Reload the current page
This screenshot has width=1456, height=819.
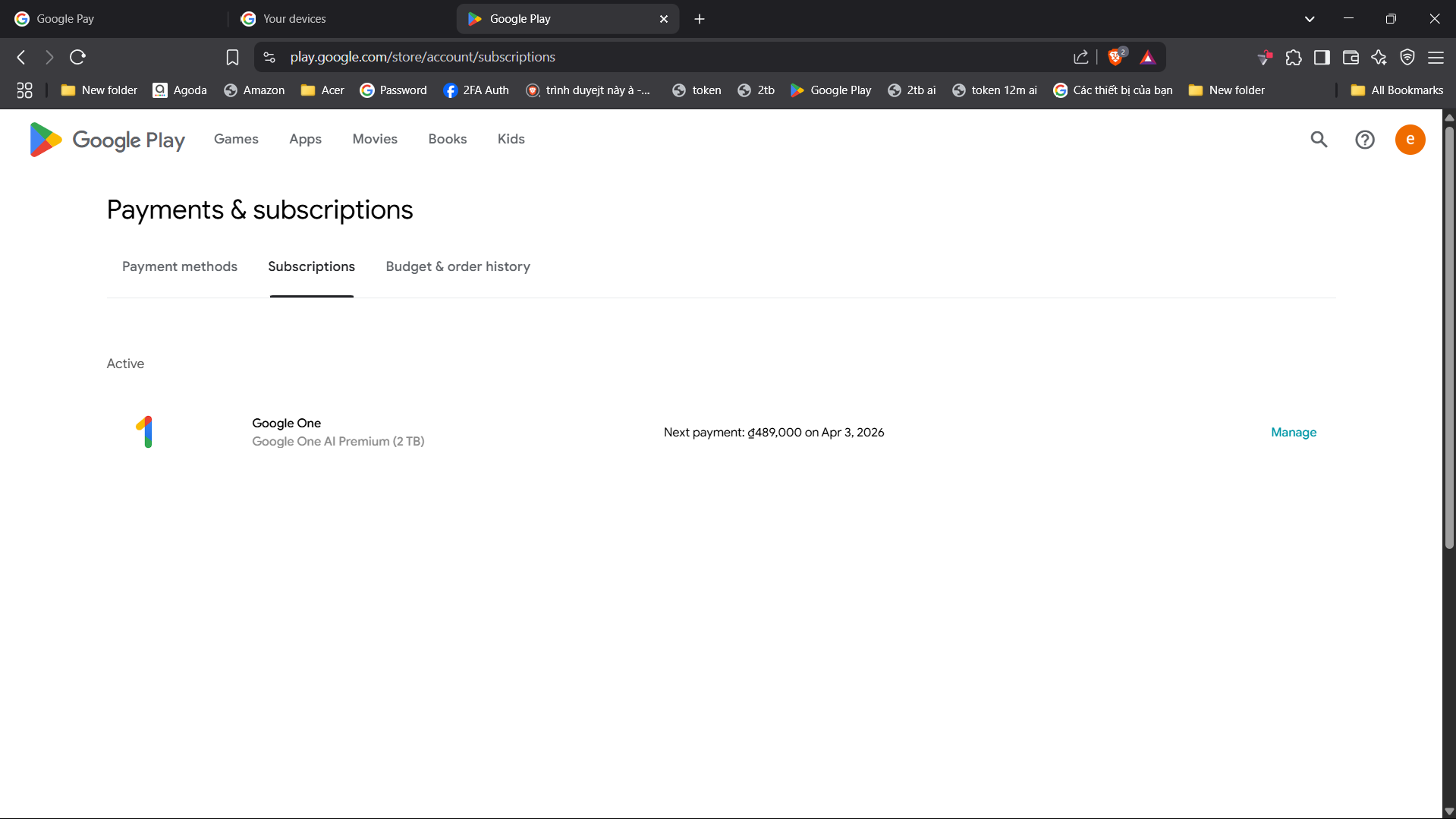click(x=77, y=57)
